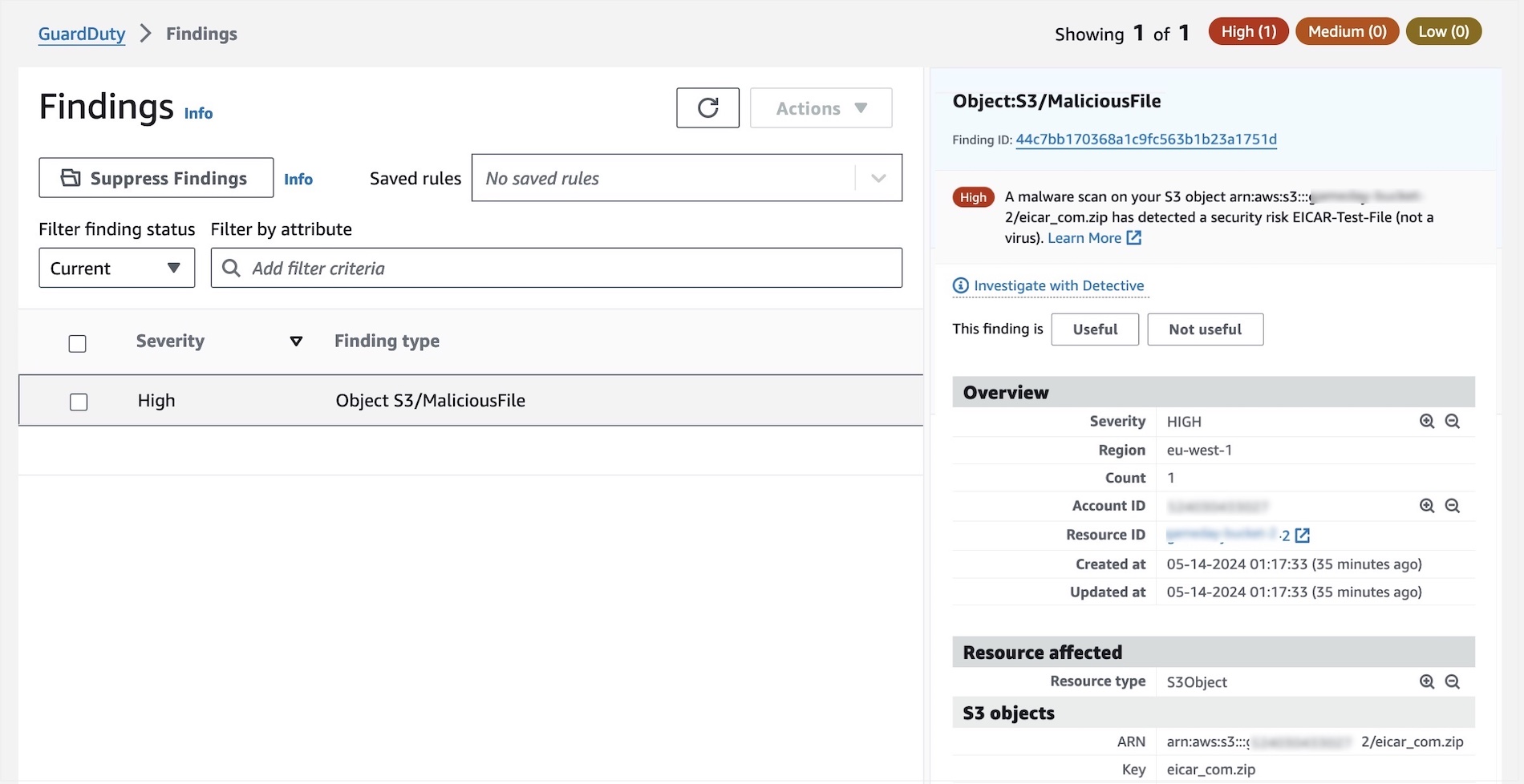This screenshot has width=1524, height=784.
Task: Check the High severity finding row checkbox
Action: coord(79,402)
